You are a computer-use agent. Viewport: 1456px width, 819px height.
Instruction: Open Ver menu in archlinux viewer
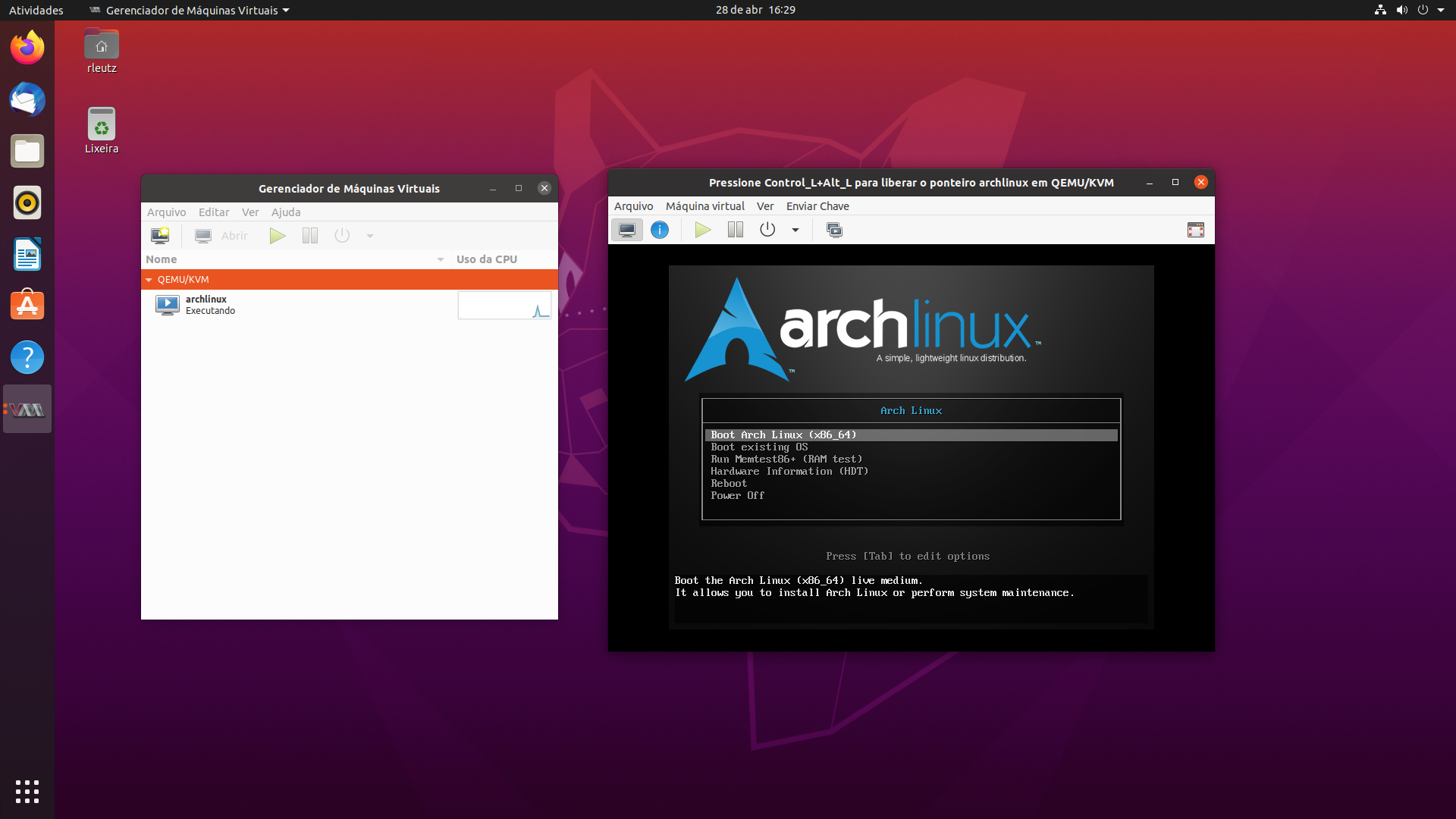click(x=765, y=206)
